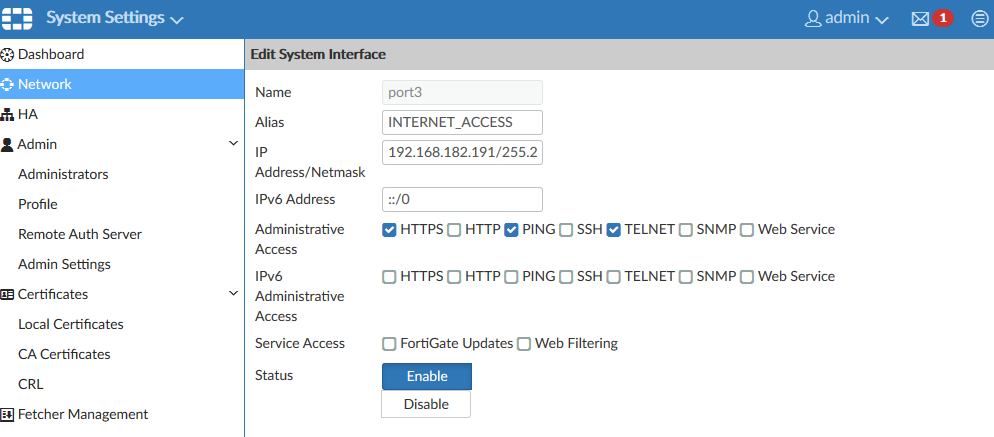994x437 pixels.
Task: Enable HTTPS under IPv6 Administrative Access
Action: coord(389,277)
